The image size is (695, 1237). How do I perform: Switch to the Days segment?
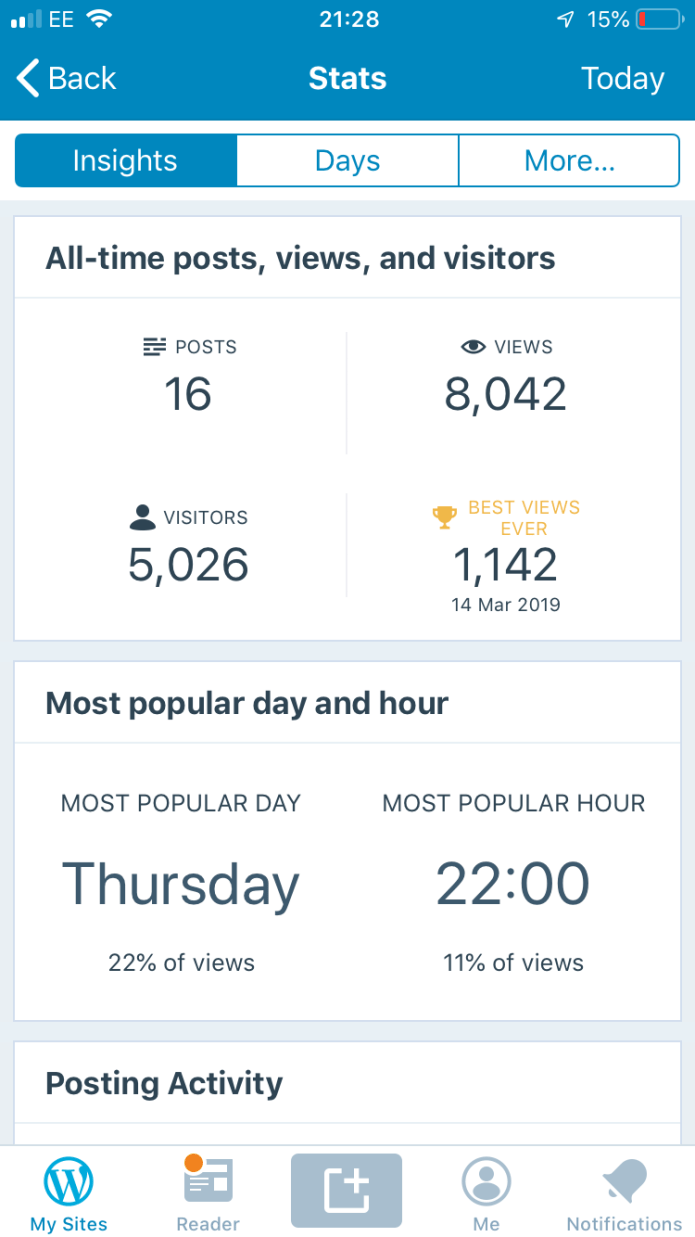[x=347, y=161]
